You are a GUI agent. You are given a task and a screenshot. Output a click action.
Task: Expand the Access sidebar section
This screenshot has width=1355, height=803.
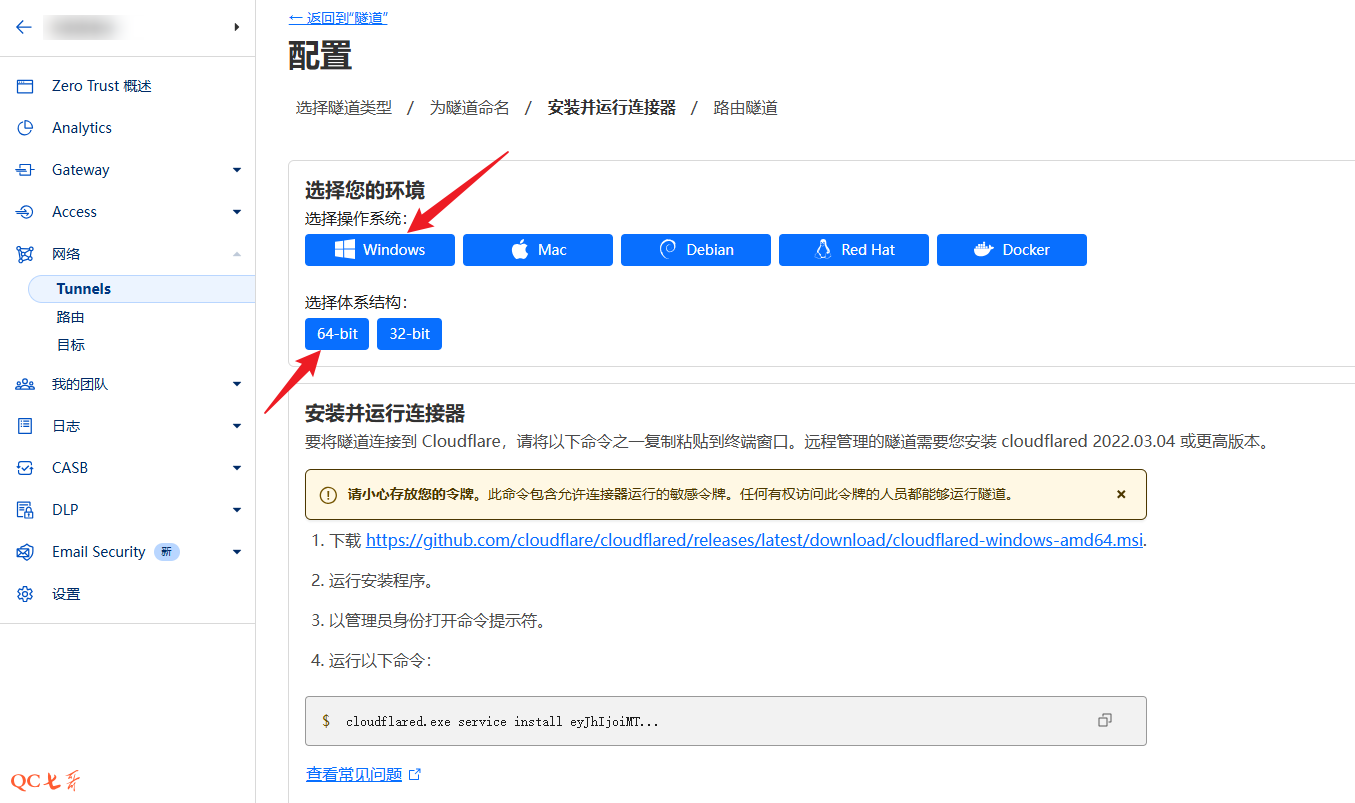tap(237, 212)
